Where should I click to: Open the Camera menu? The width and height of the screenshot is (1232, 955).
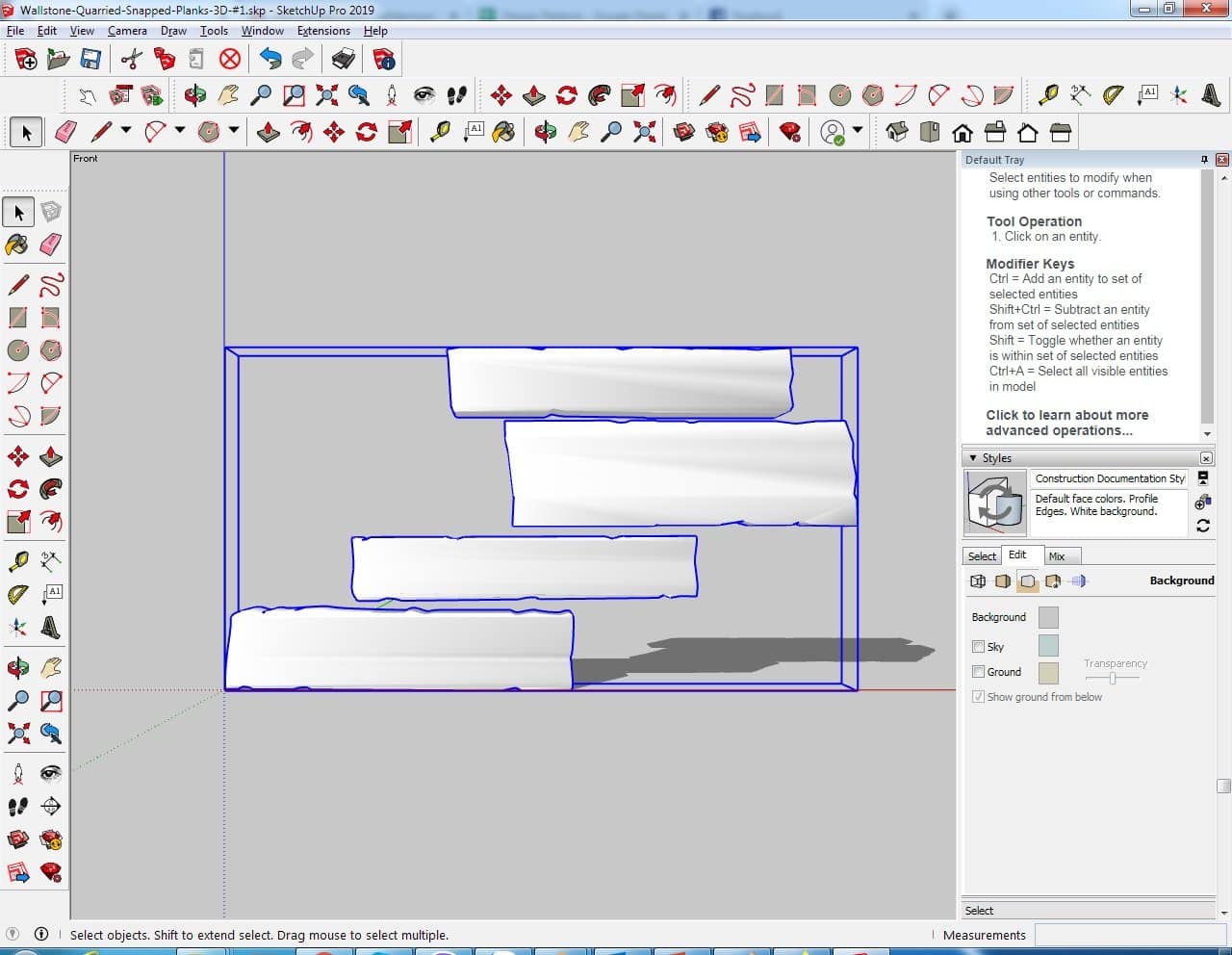pos(127,31)
